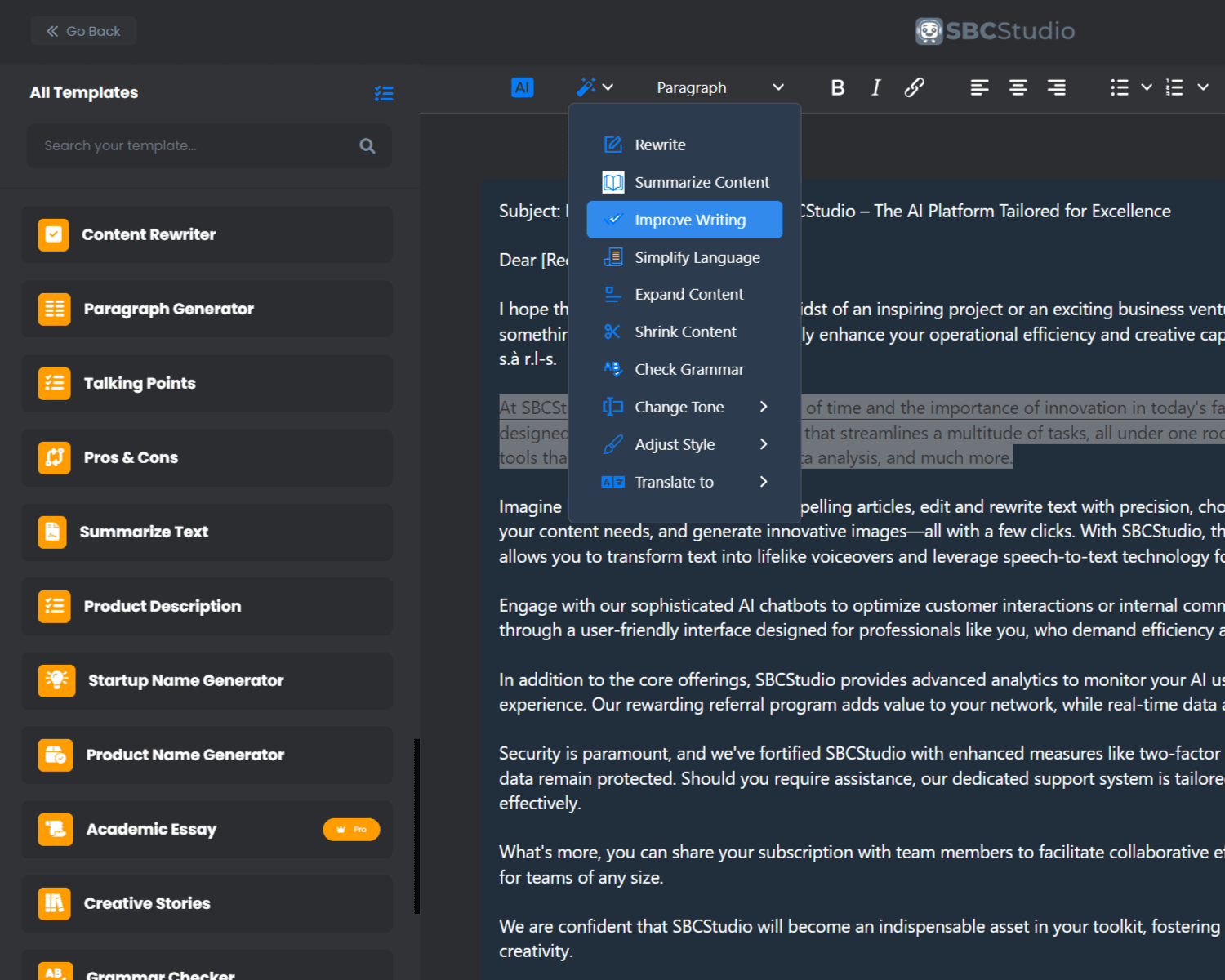Screen dimensions: 1225x980
Task: Open the Grammar Checker template
Action: point(207,966)
